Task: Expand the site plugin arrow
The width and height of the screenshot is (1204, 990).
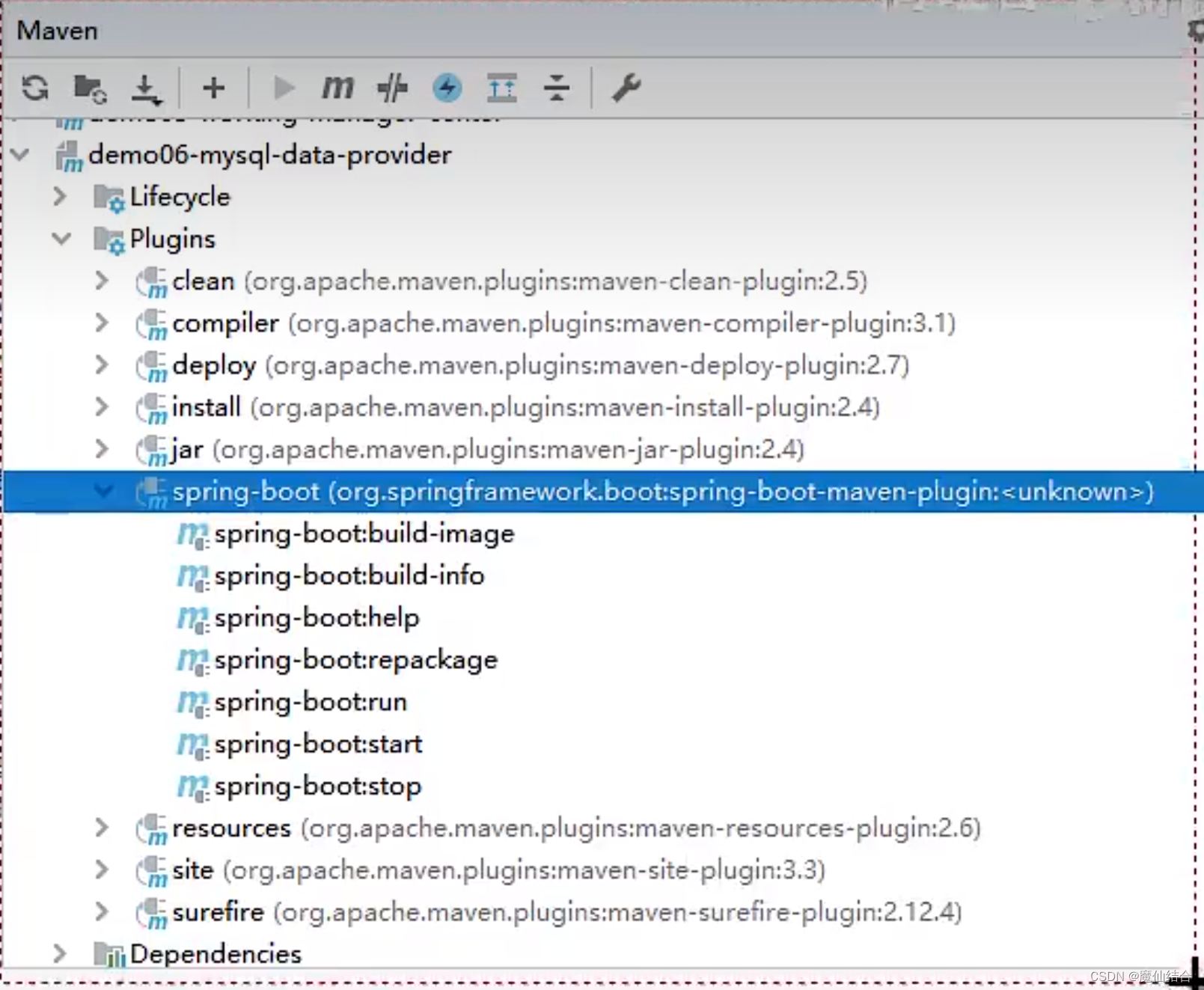Action: (102, 870)
